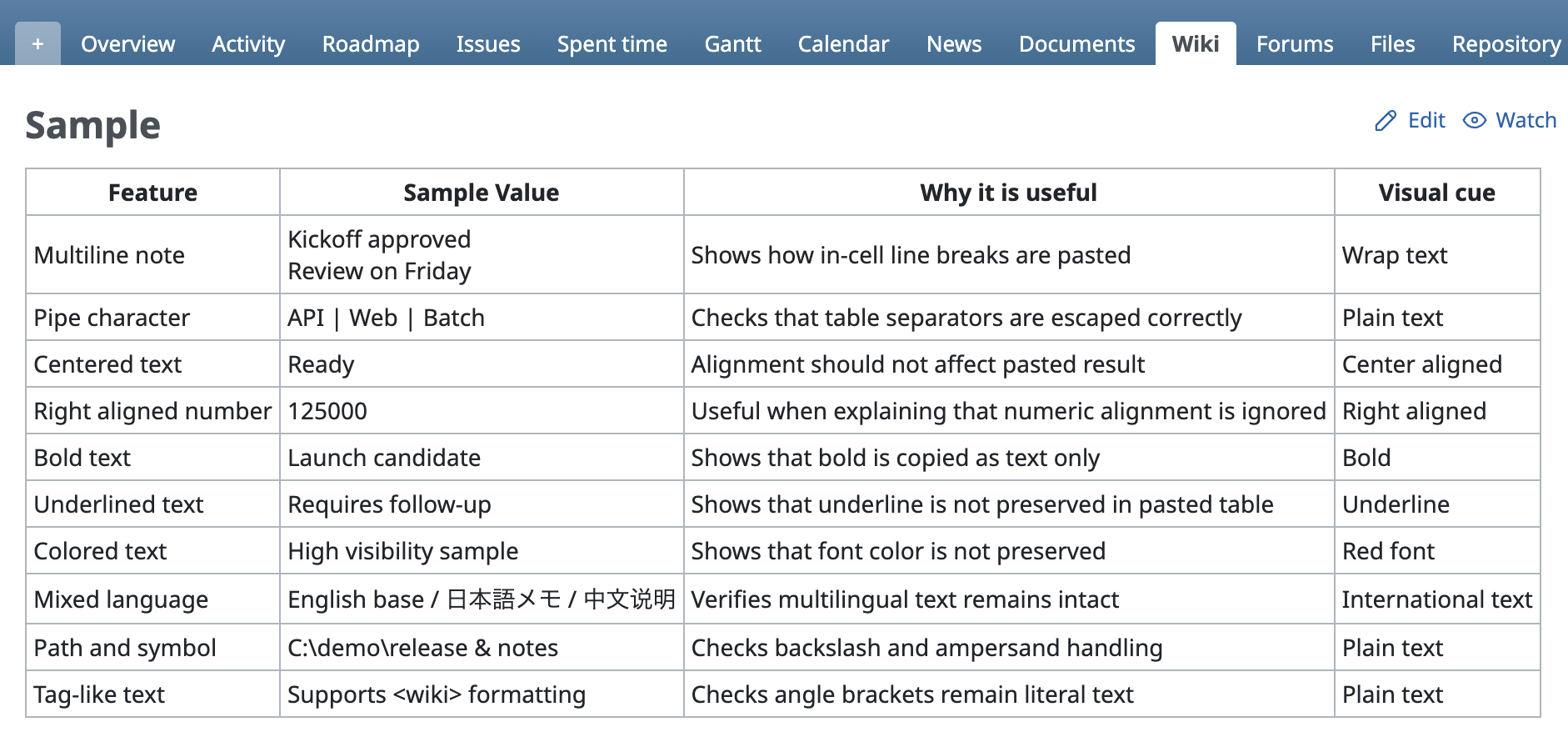Viewport: 1568px width, 742px height.
Task: Click the pencil Edit icon
Action: 1385,121
